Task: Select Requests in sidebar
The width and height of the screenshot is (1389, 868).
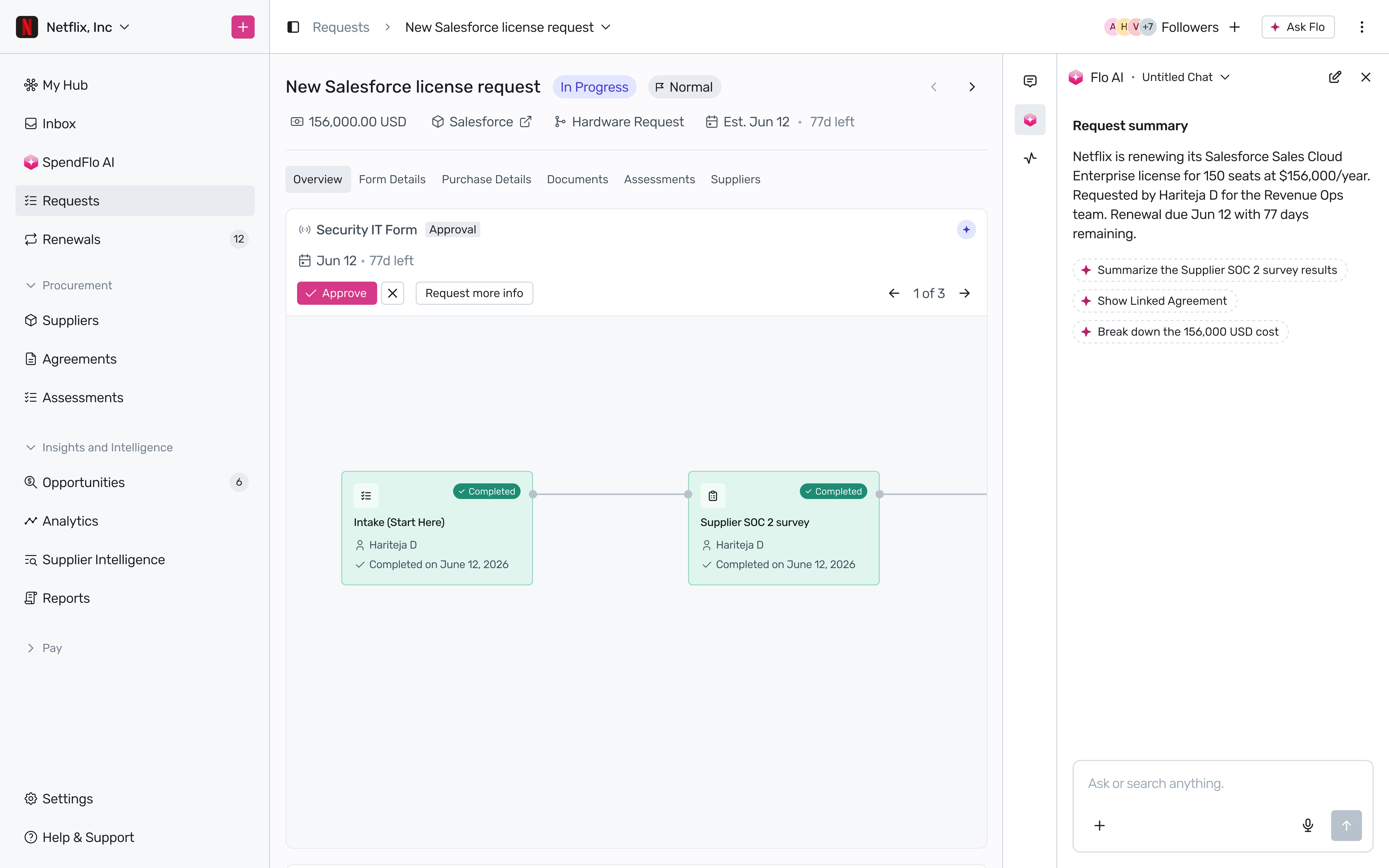Action: pyautogui.click(x=135, y=200)
